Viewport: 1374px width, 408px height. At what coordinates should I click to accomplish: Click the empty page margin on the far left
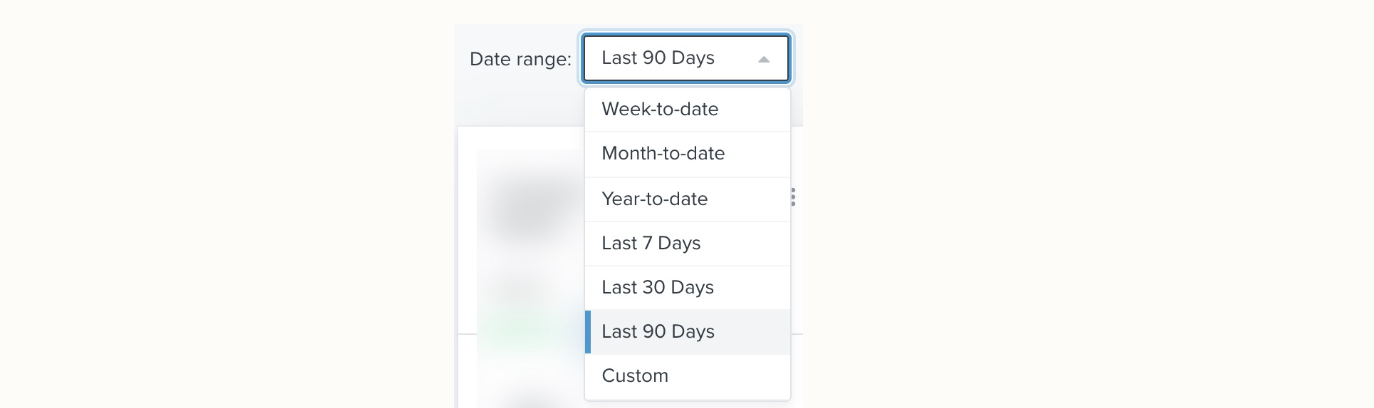click(x=200, y=200)
